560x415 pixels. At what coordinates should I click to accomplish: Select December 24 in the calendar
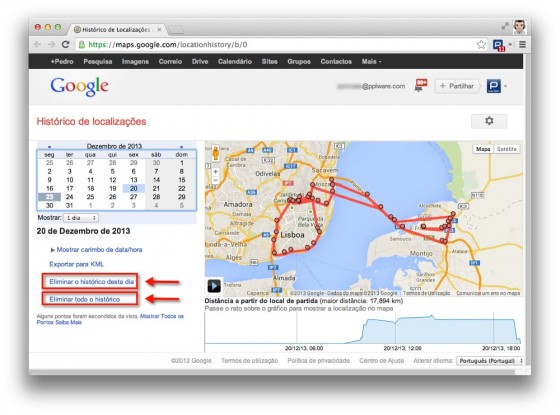[70, 197]
